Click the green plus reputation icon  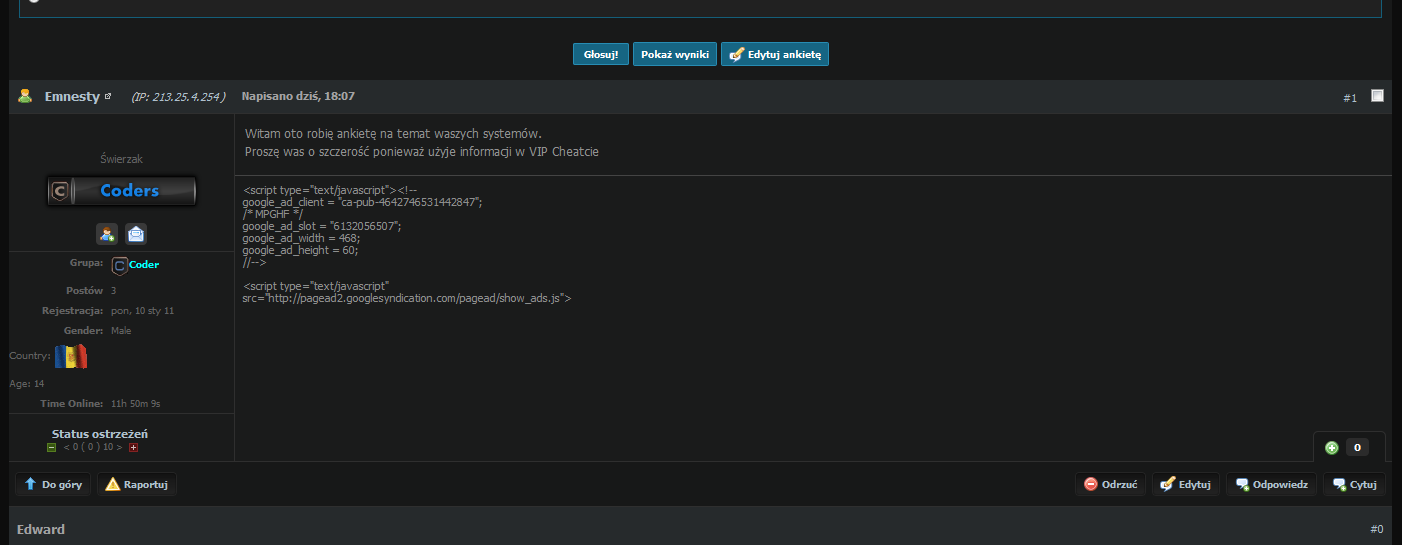(x=1331, y=448)
